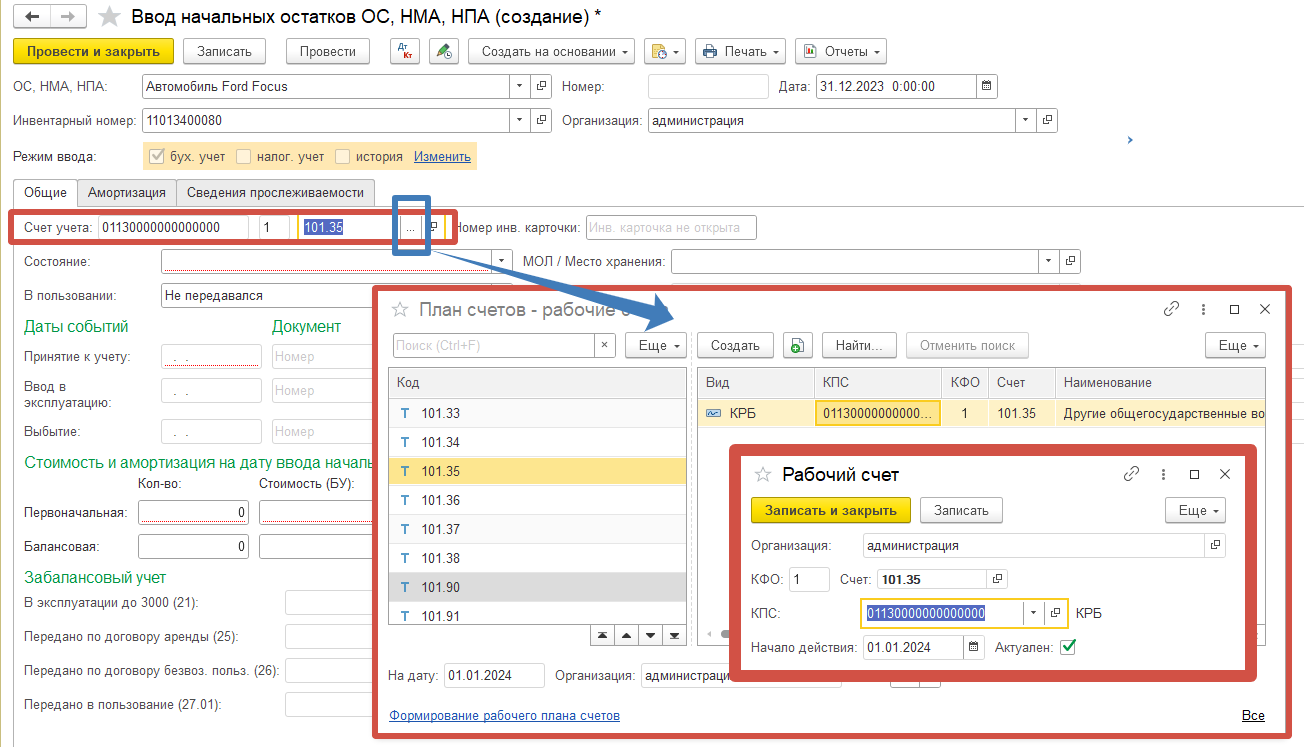Uncheck the Актуален checkbox
Viewport: 1304px width, 747px height.
(x=1068, y=647)
